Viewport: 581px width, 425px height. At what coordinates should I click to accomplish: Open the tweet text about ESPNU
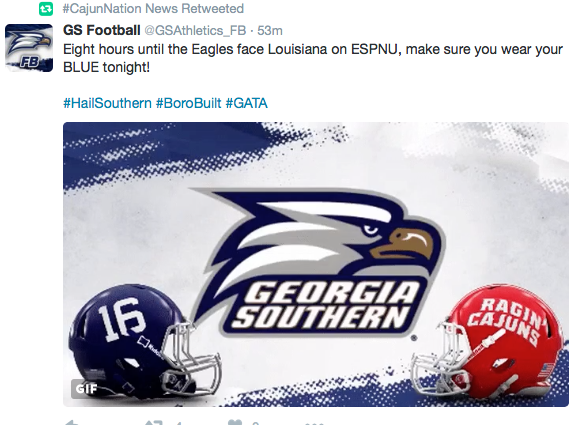point(313,58)
